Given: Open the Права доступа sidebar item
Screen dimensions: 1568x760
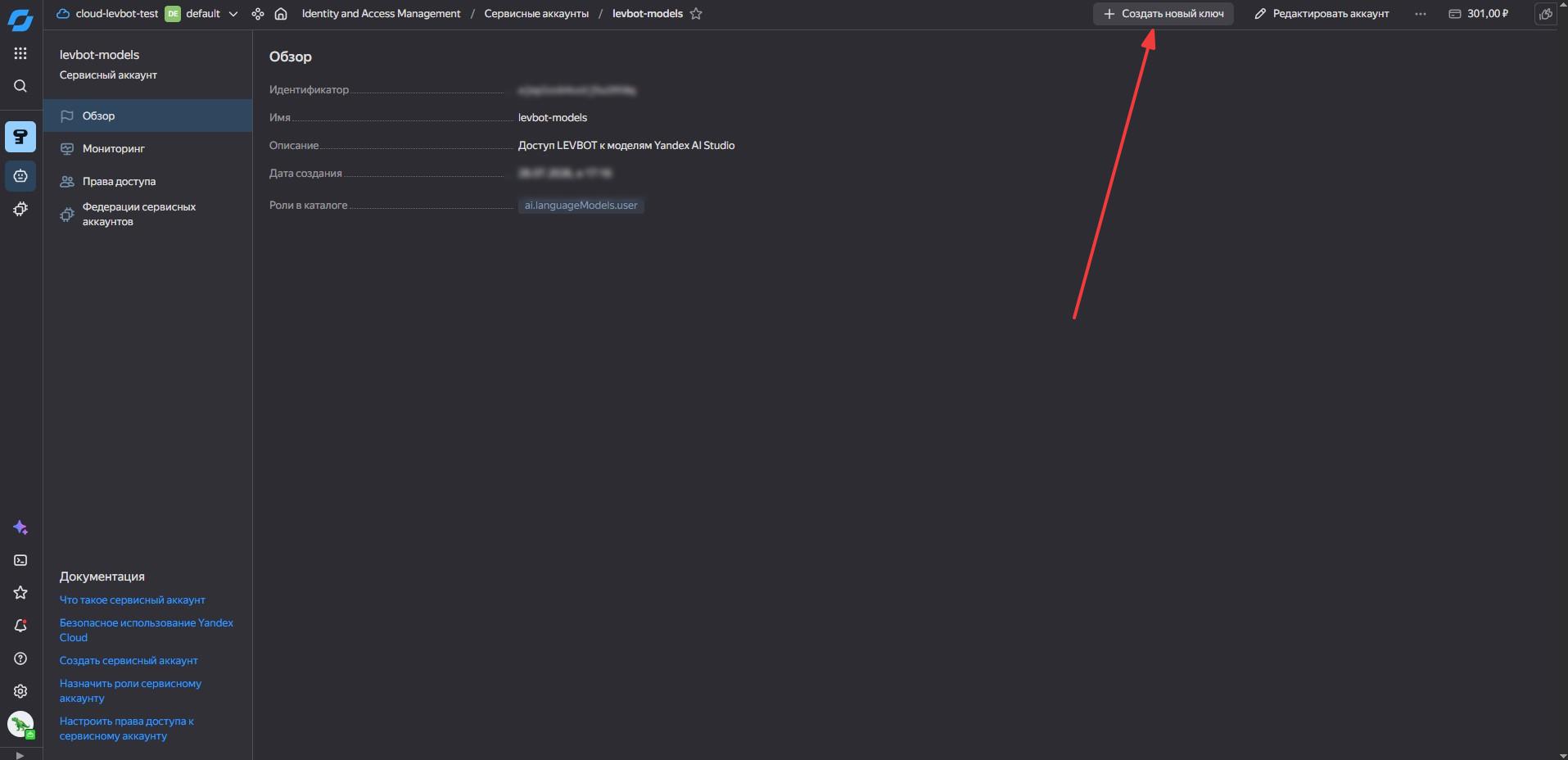Looking at the screenshot, I should coord(147,182).
